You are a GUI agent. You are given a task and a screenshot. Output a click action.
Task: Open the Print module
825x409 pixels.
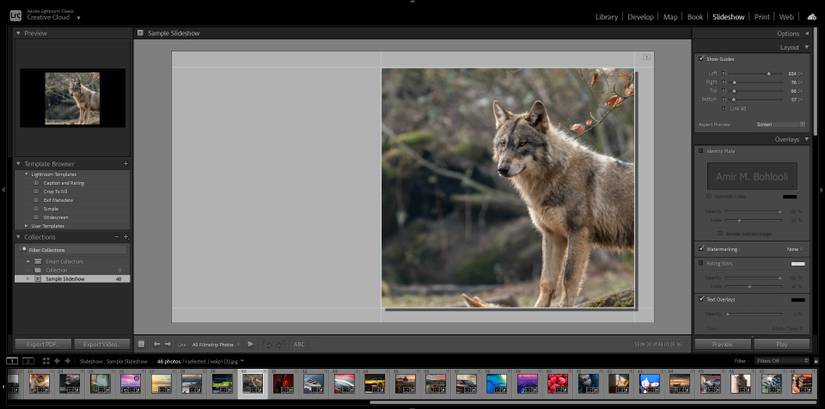[762, 17]
